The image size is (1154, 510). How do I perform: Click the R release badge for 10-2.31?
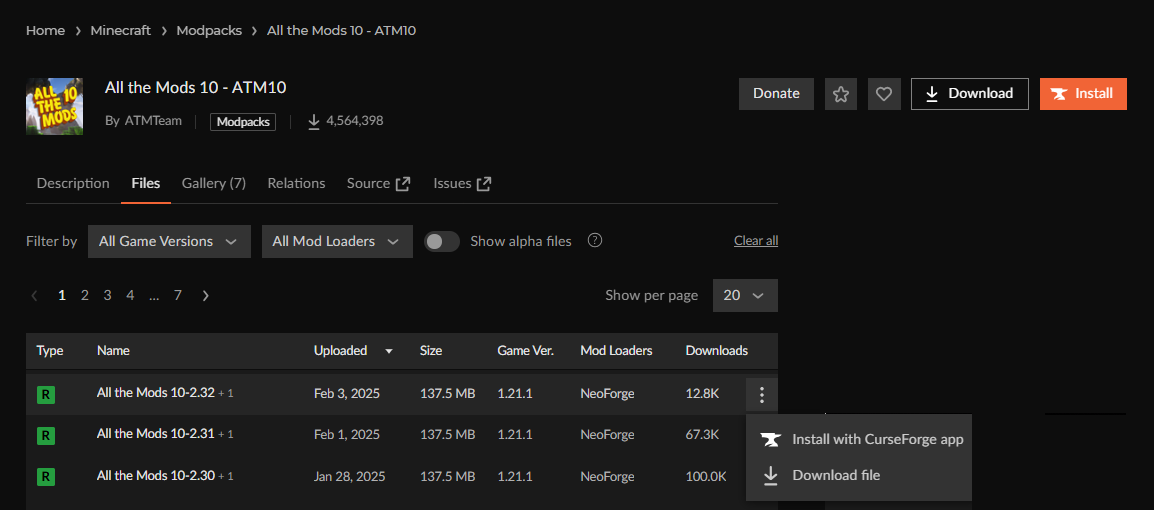pos(46,436)
